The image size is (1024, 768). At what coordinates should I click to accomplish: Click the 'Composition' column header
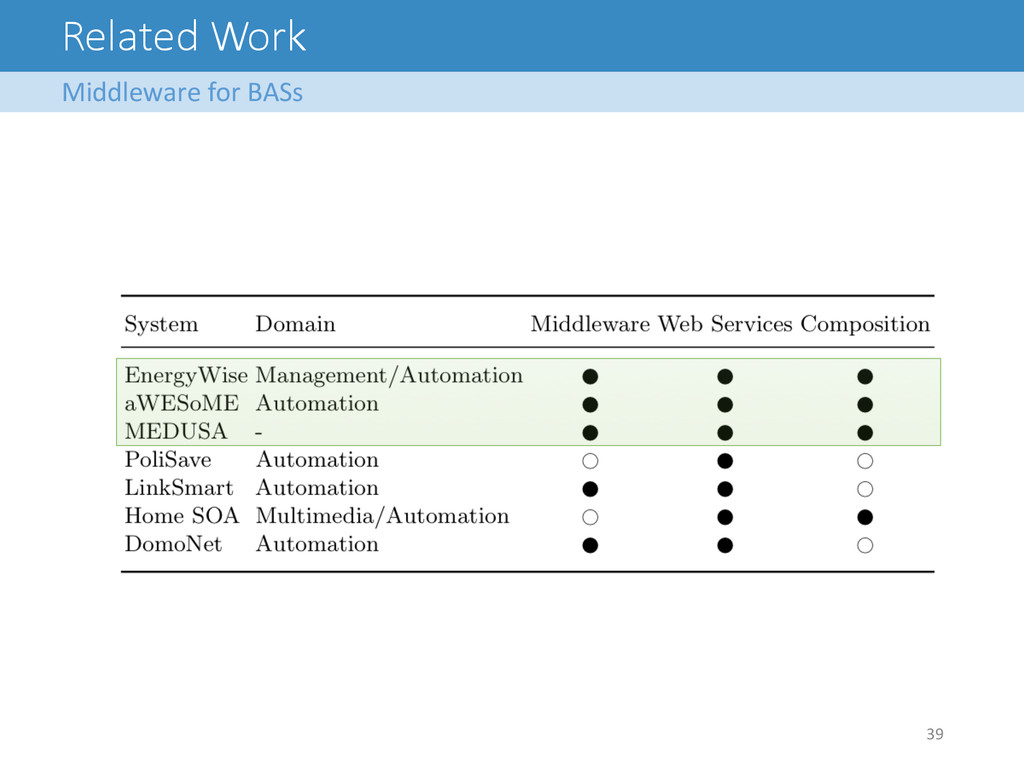point(865,325)
